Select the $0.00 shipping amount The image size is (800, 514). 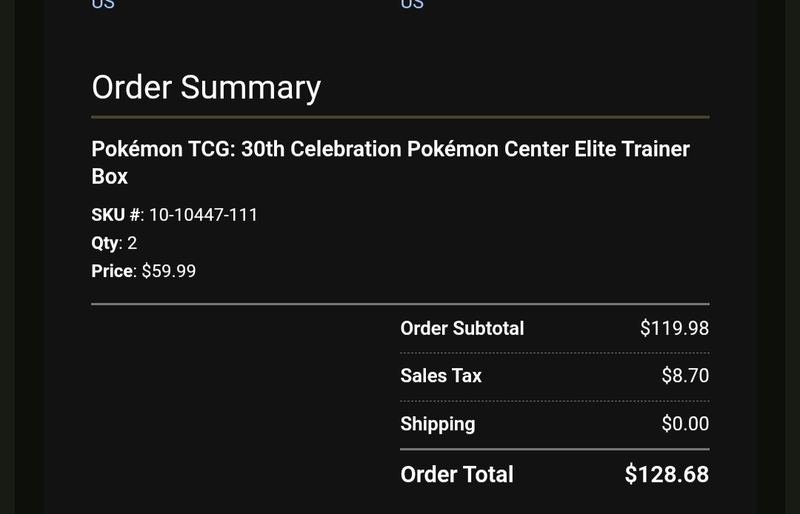(685, 424)
